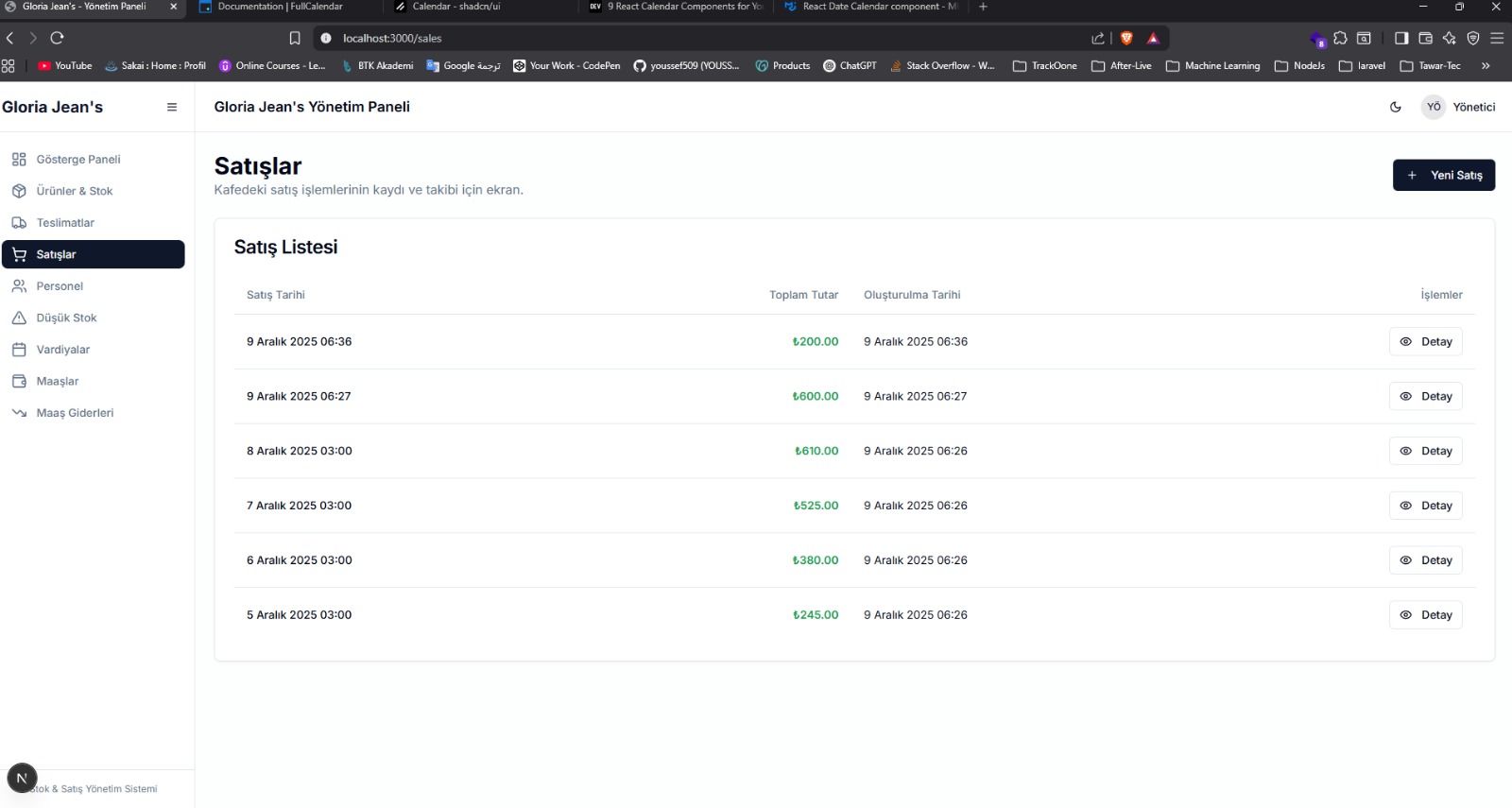Open a new browser tab
This screenshot has width=1512, height=808.
(x=983, y=7)
